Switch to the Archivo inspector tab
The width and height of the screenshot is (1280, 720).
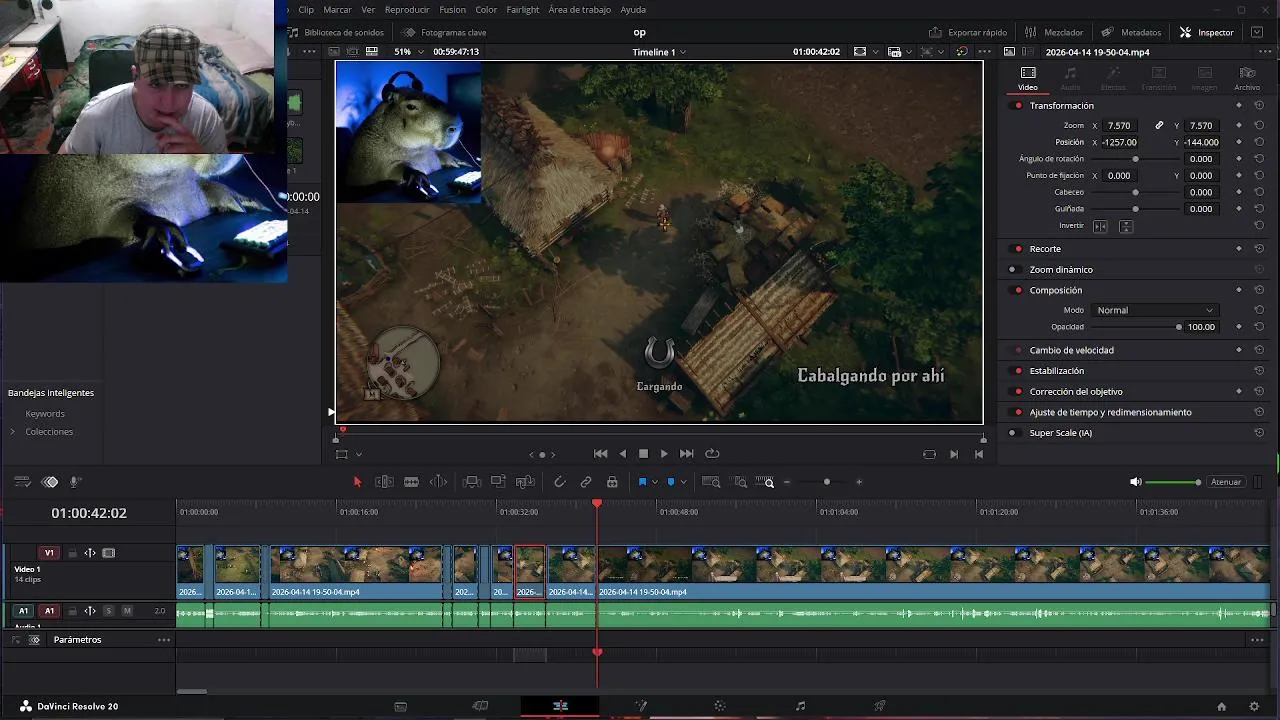[x=1247, y=78]
